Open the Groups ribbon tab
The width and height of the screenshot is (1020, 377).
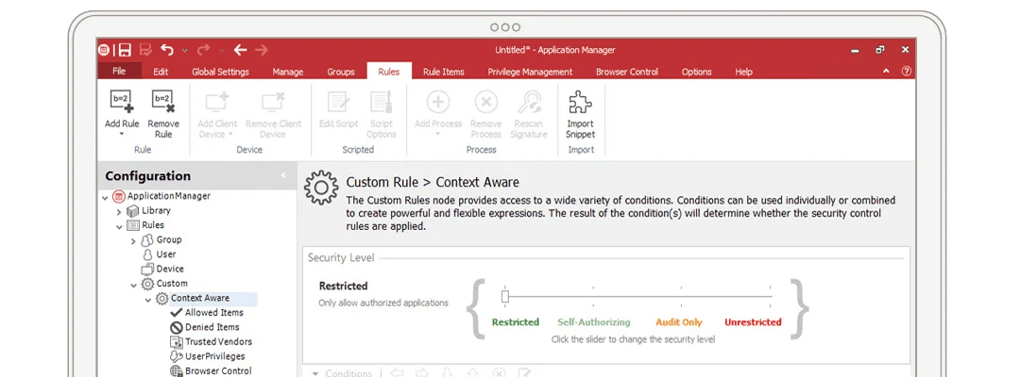point(341,72)
